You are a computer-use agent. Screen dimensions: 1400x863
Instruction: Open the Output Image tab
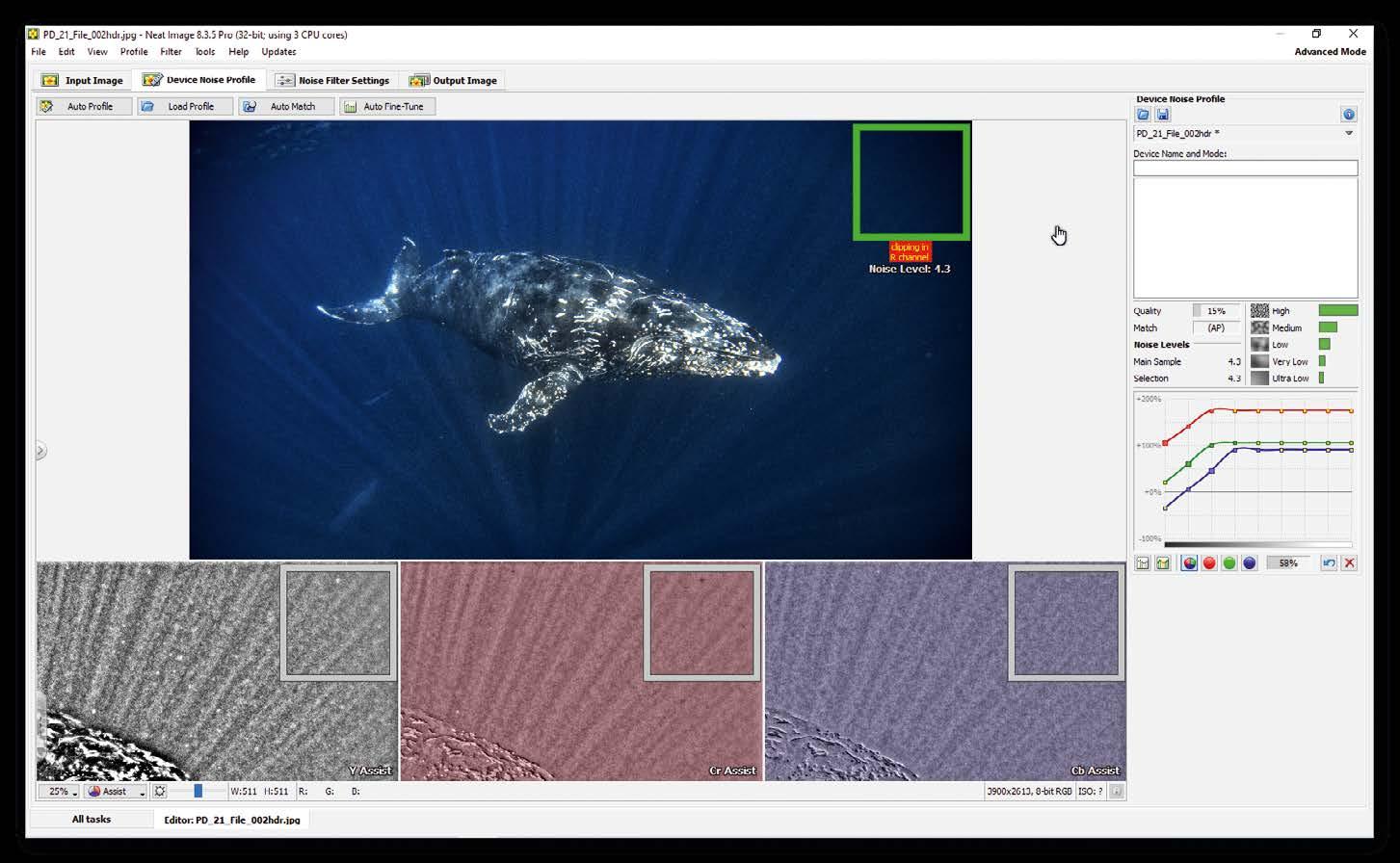click(454, 80)
